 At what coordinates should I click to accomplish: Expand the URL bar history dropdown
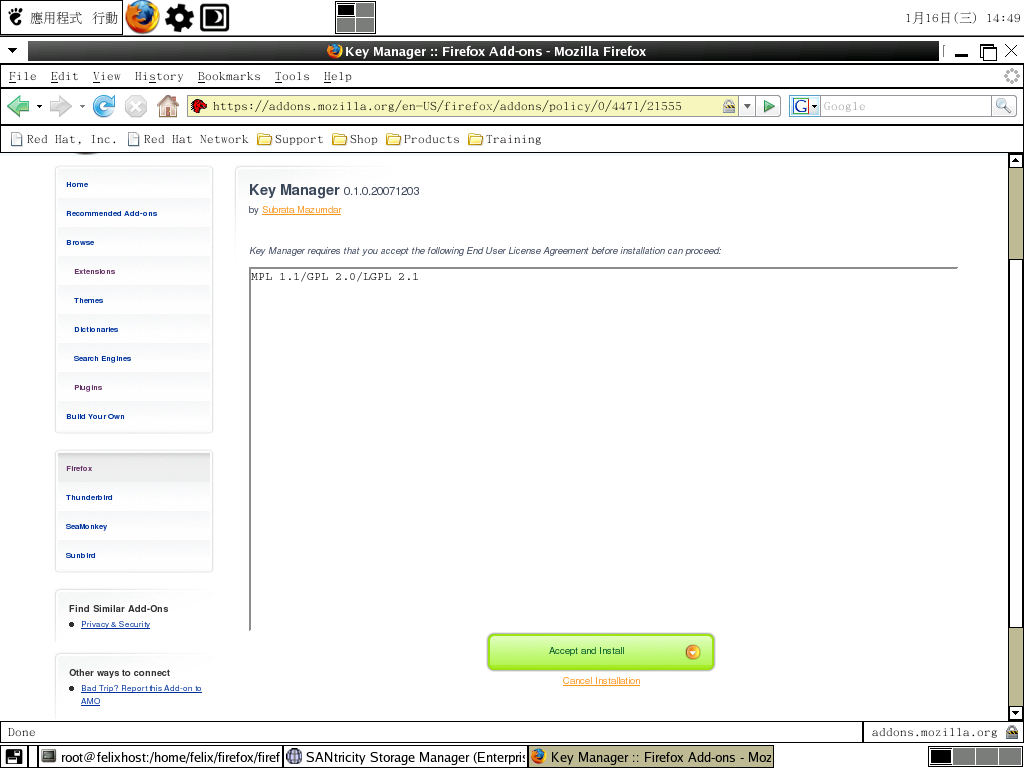point(748,106)
